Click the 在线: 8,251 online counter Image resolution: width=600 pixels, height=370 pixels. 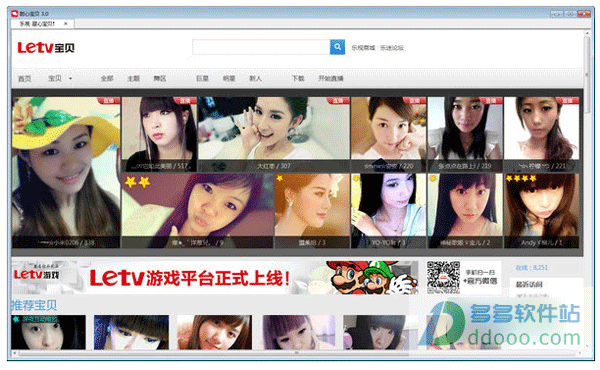[x=532, y=267]
